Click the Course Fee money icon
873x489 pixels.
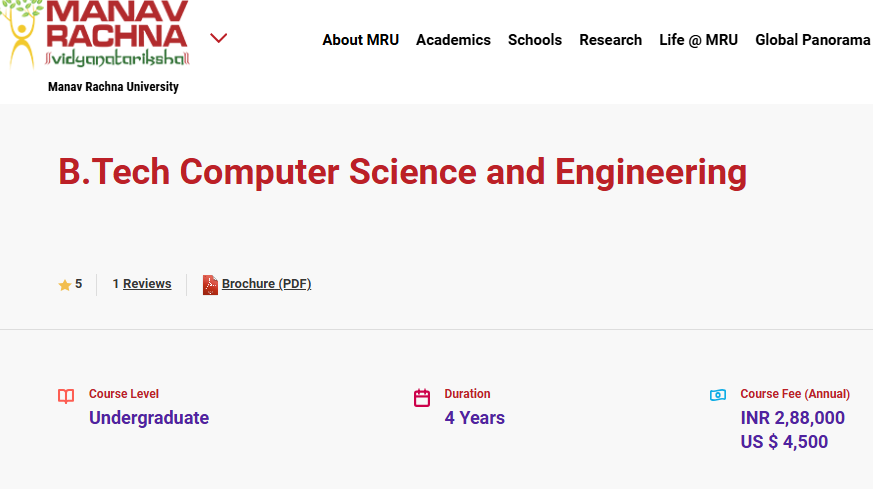pyautogui.click(x=718, y=395)
